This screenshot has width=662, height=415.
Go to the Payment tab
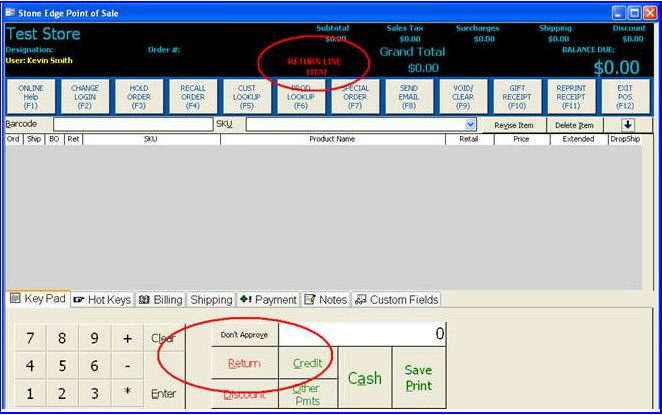coord(269,300)
